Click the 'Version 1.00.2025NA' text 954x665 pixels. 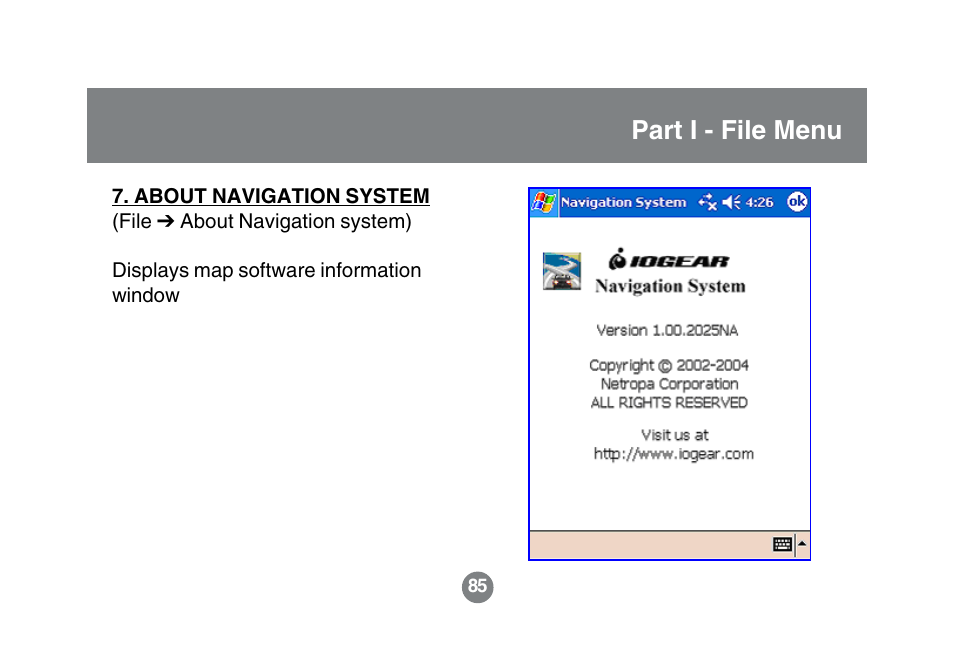pos(667,330)
